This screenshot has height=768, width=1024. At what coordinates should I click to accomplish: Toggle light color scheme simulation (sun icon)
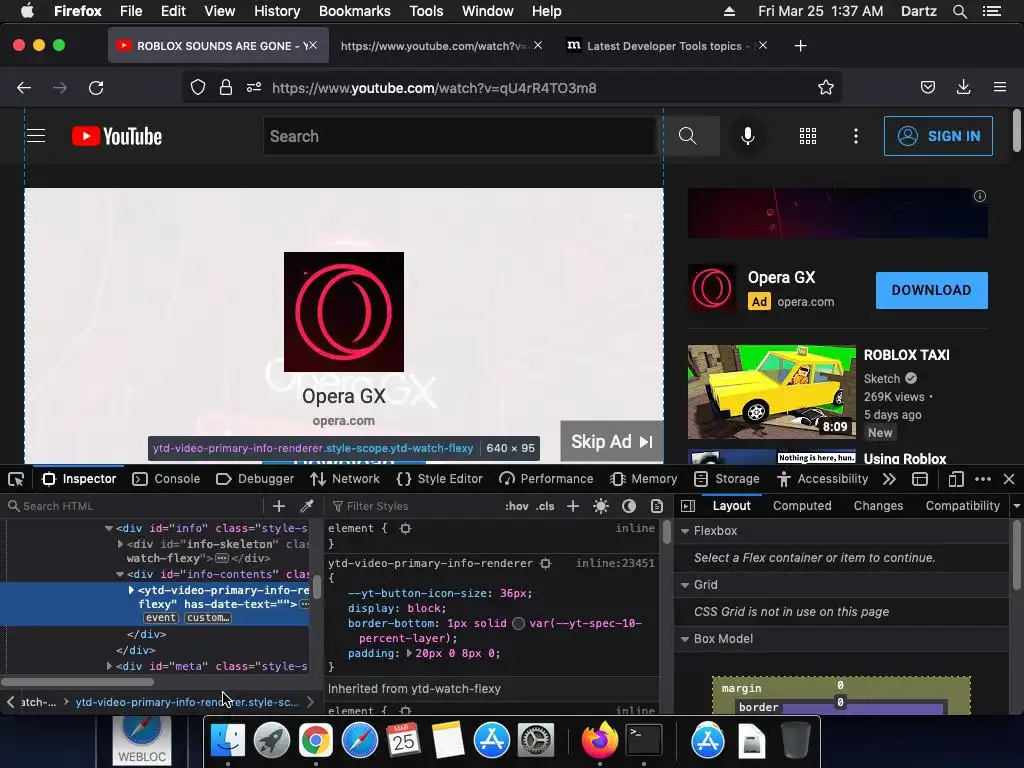coord(601,506)
